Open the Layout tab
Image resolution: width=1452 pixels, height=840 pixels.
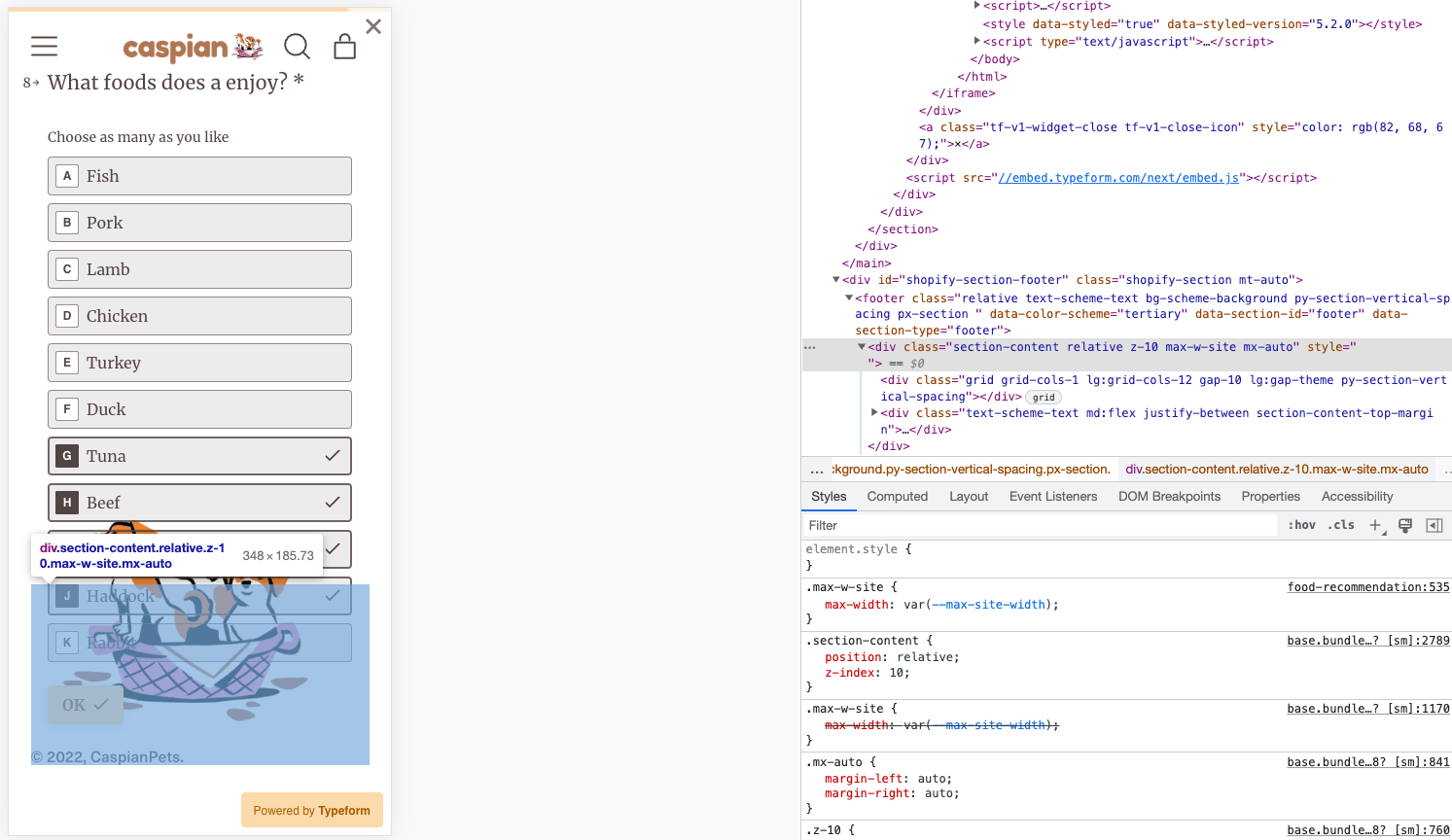coord(969,497)
